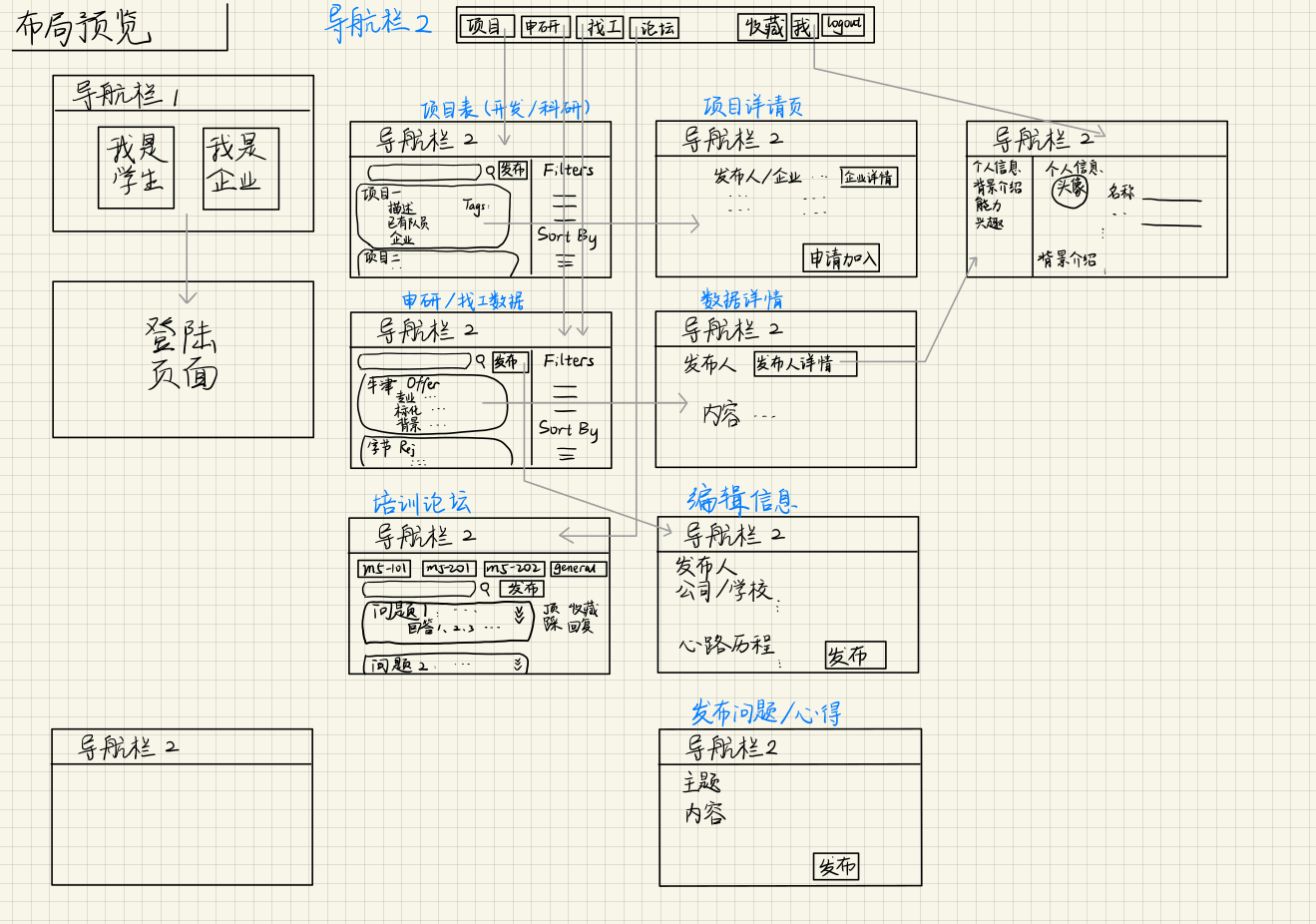This screenshot has width=1316, height=924.
Task: Click the search magnifier in 申研/找工数据 panel
Action: pyautogui.click(x=481, y=361)
